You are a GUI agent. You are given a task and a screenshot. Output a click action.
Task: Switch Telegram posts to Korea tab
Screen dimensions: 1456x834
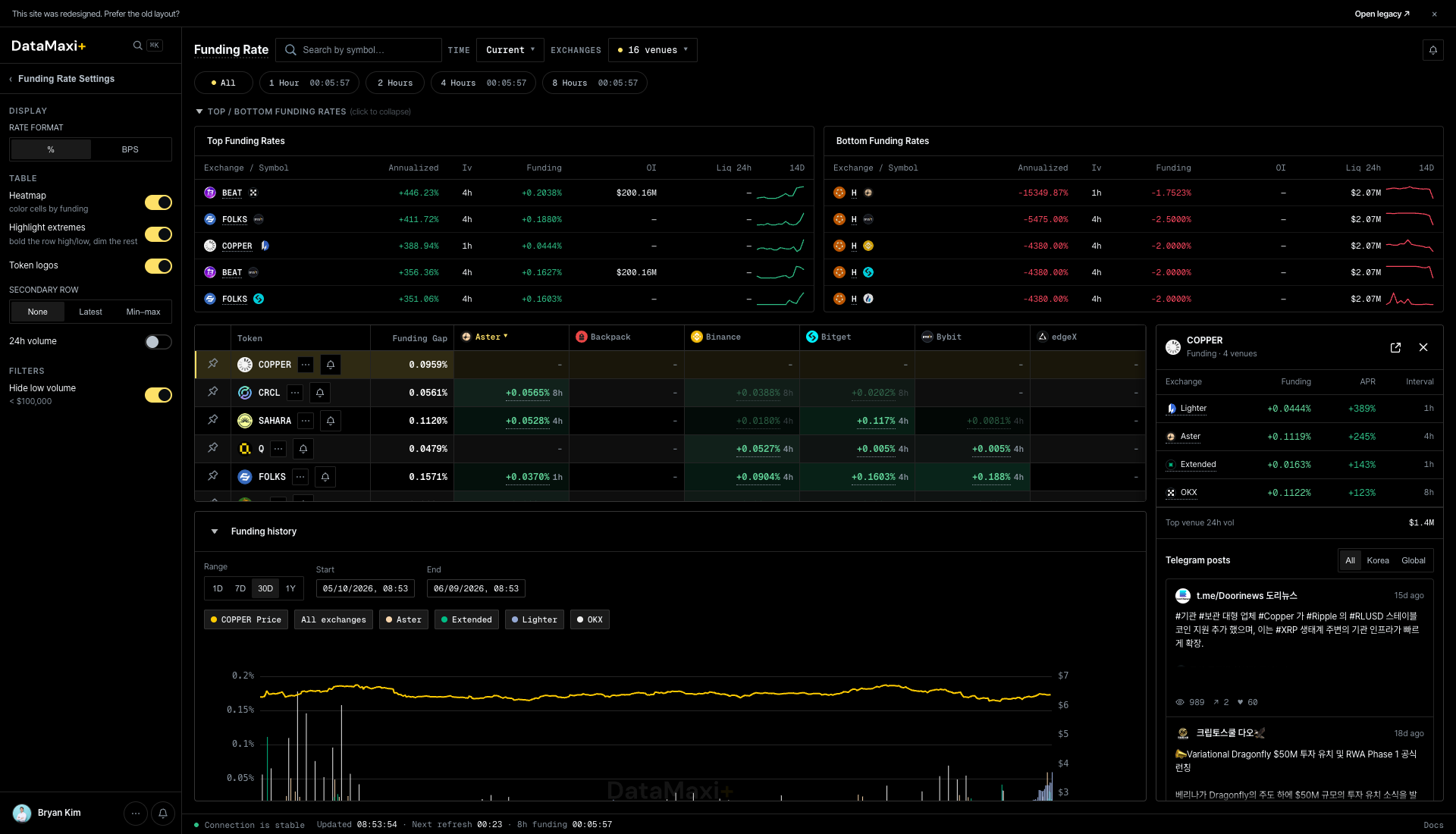pos(1378,560)
